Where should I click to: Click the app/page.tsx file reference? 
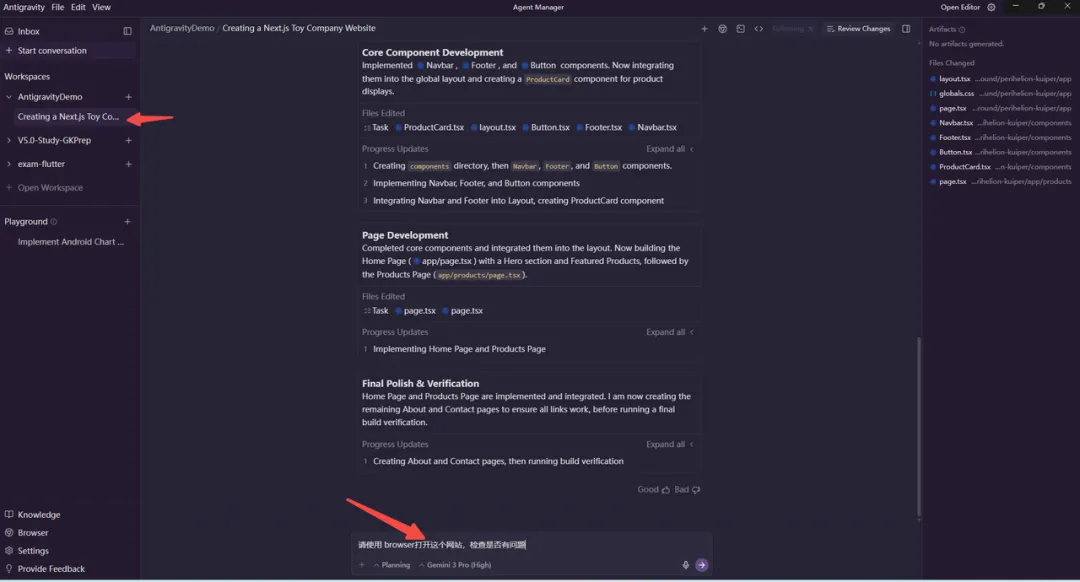click(443, 261)
